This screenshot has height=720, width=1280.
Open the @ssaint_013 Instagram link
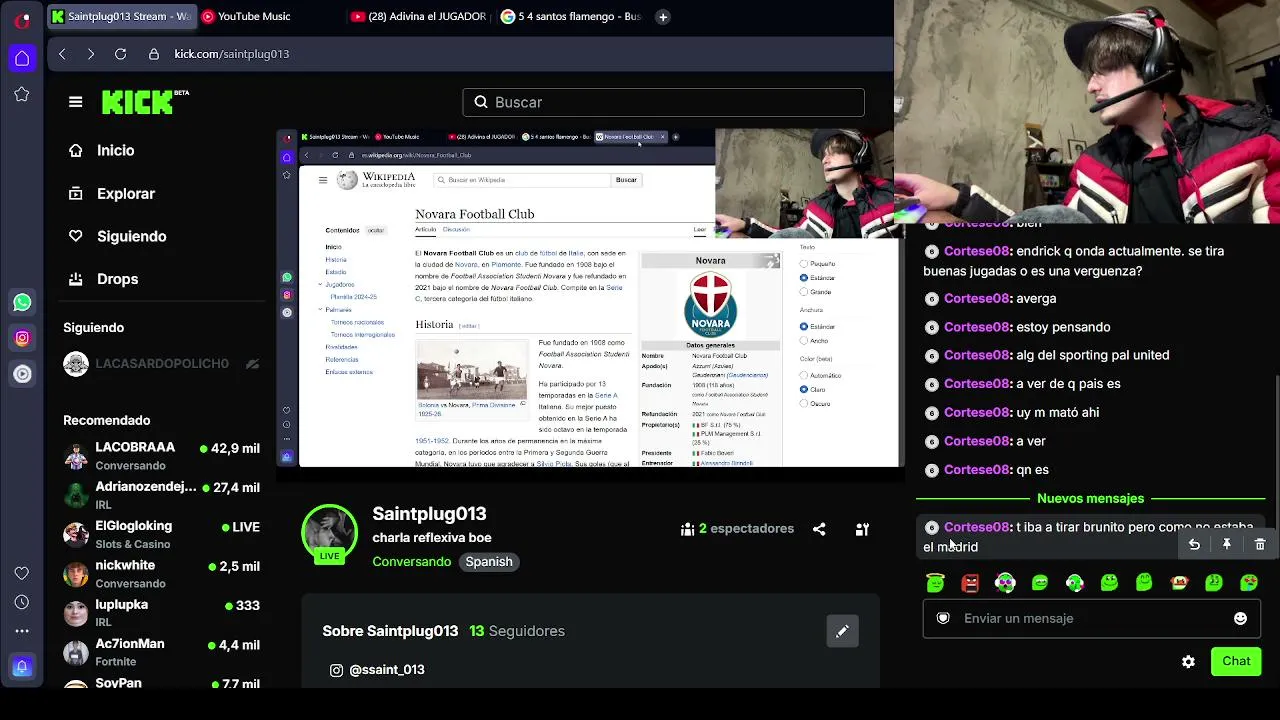[x=377, y=670]
